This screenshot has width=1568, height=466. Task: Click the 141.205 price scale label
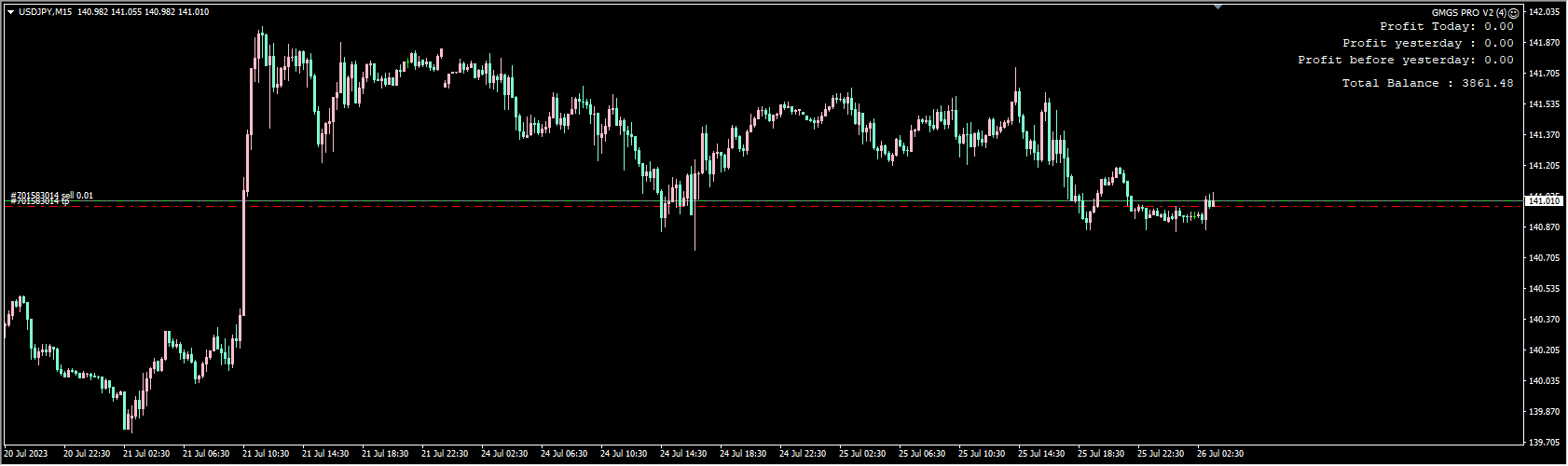click(1545, 166)
